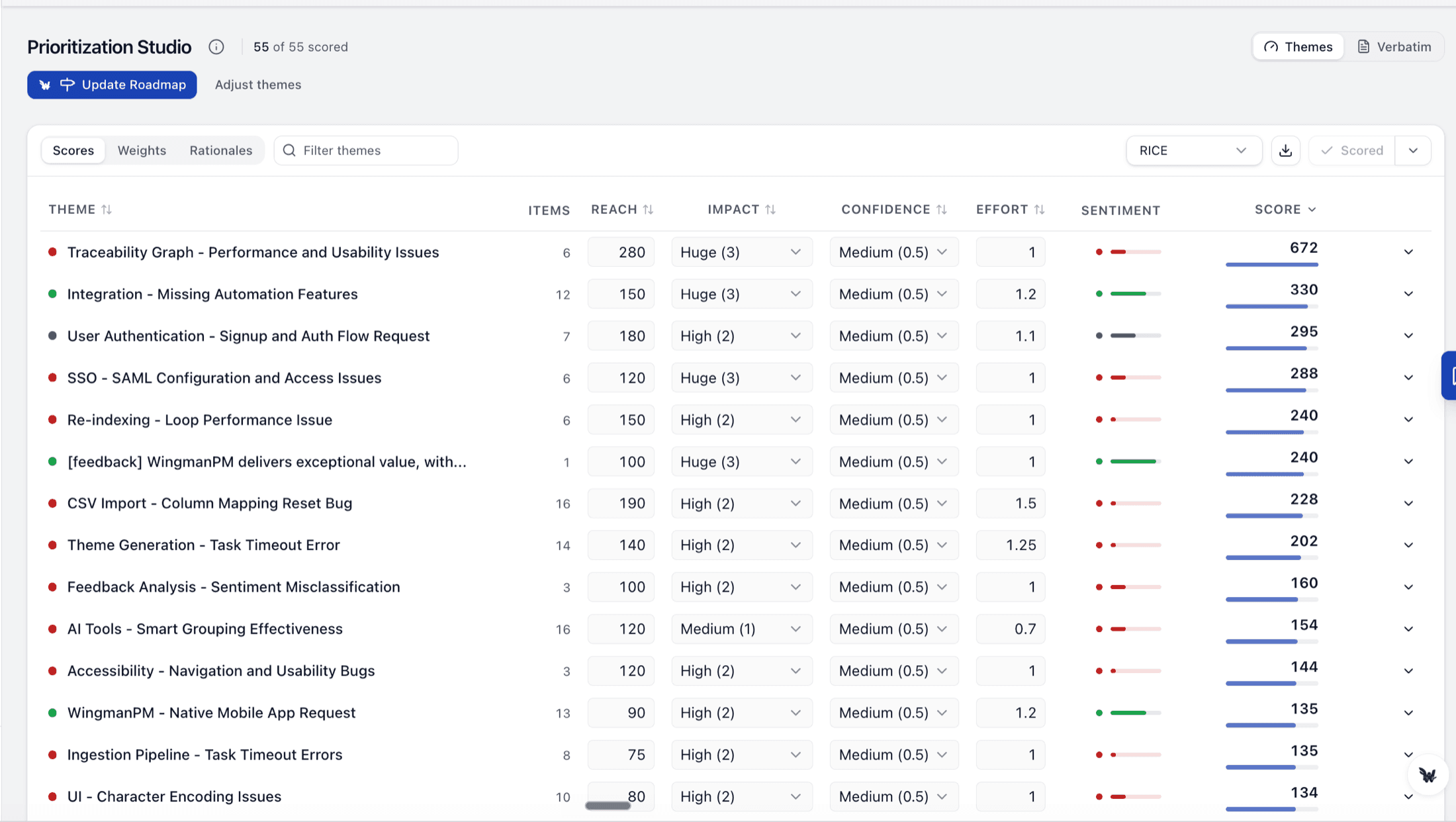The image size is (1456, 822).
Task: Select theme 'UI - Character Encoding Issues'
Action: 174,797
